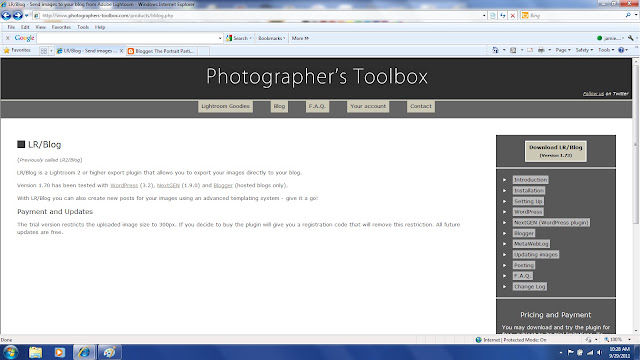Click the Feeds icon in the command bar
The height and width of the screenshot is (360, 640).
click(513, 50)
